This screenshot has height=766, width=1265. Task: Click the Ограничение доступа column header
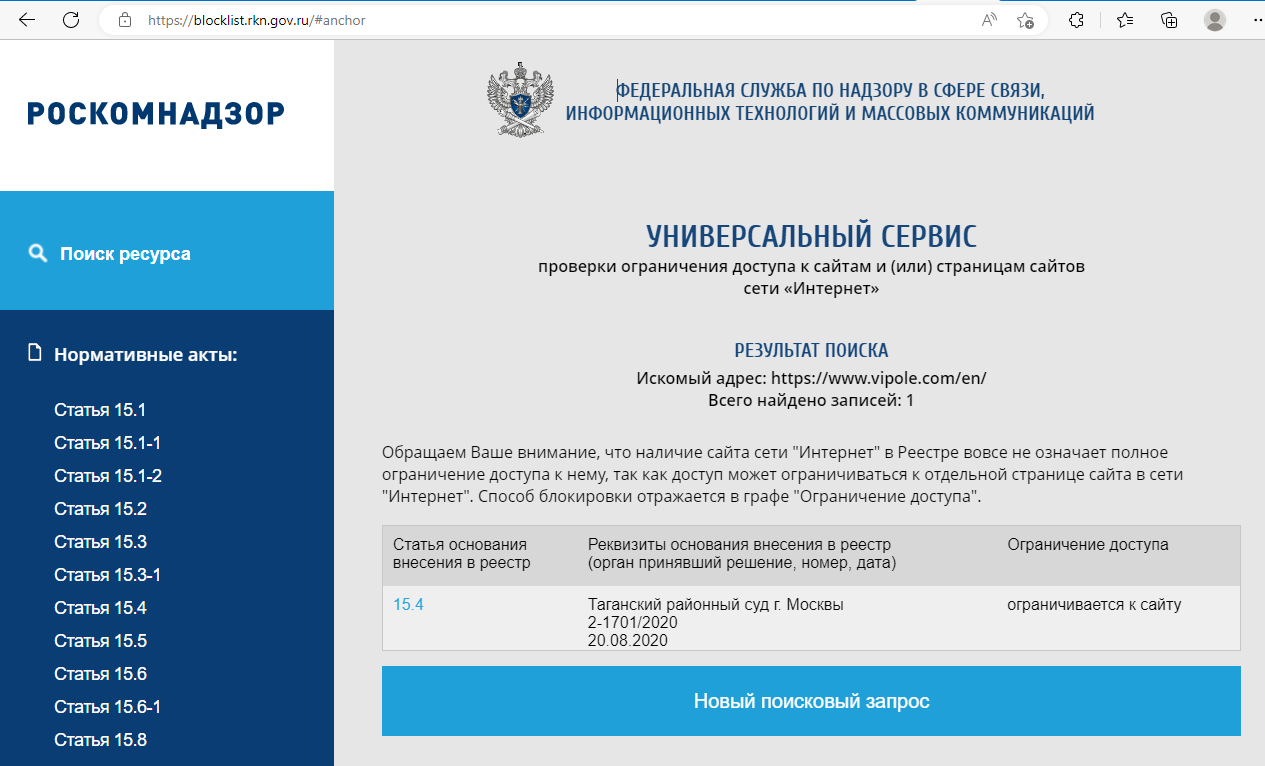[1088, 545]
